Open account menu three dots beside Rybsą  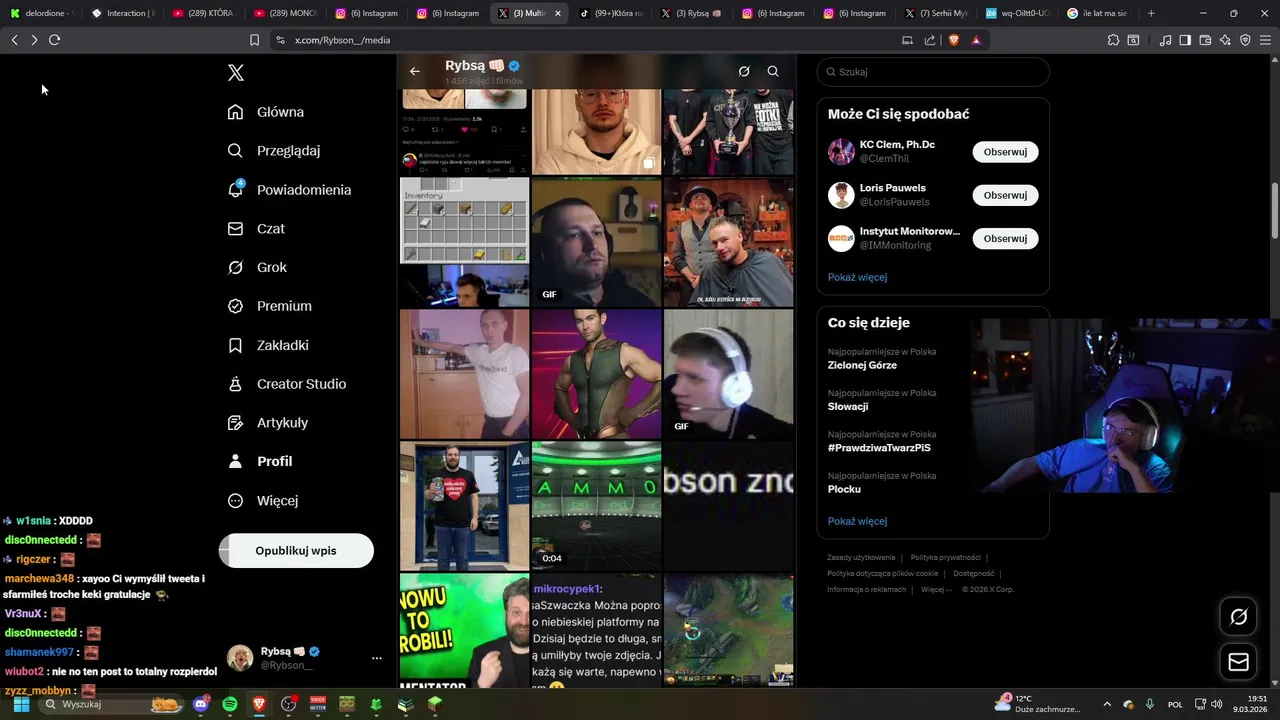pos(377,658)
